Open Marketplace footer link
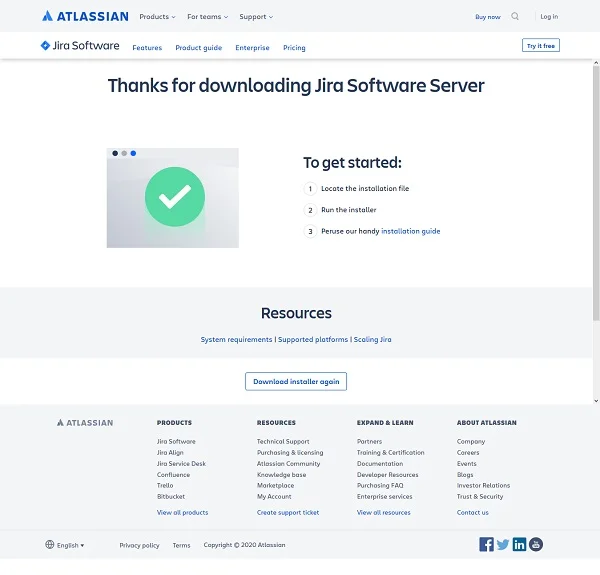Screen dimensions: 600x575 coord(276,485)
